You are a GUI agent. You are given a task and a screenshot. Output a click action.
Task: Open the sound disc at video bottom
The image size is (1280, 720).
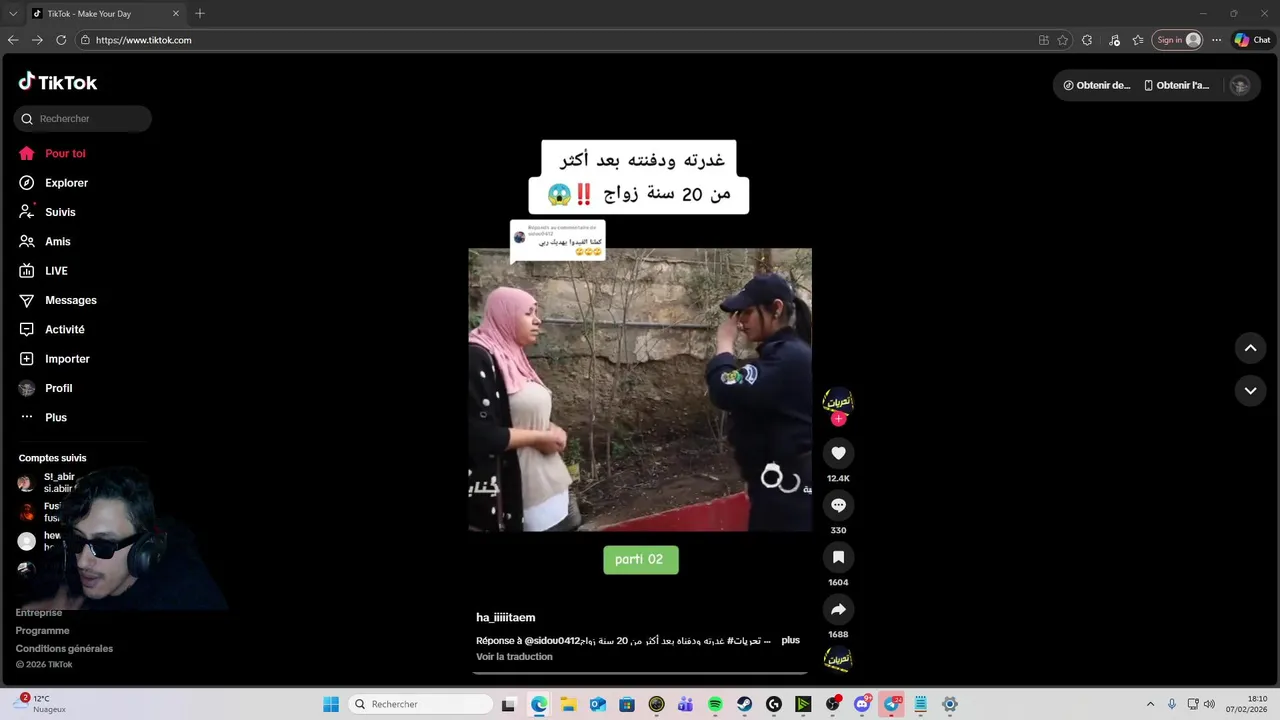pos(838,659)
